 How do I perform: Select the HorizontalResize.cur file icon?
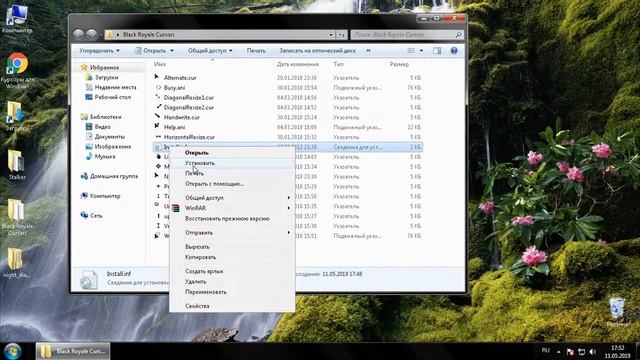point(158,137)
